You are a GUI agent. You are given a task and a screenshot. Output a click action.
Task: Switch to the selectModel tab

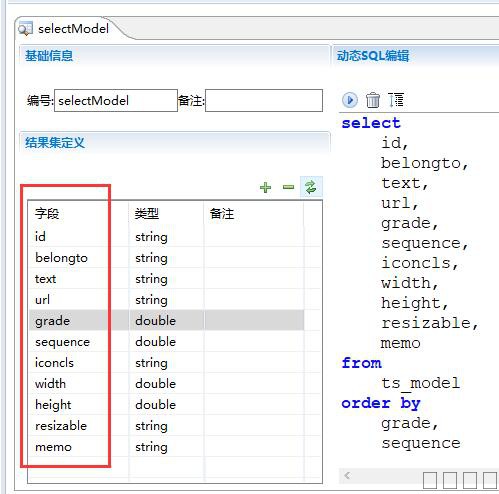pos(73,29)
